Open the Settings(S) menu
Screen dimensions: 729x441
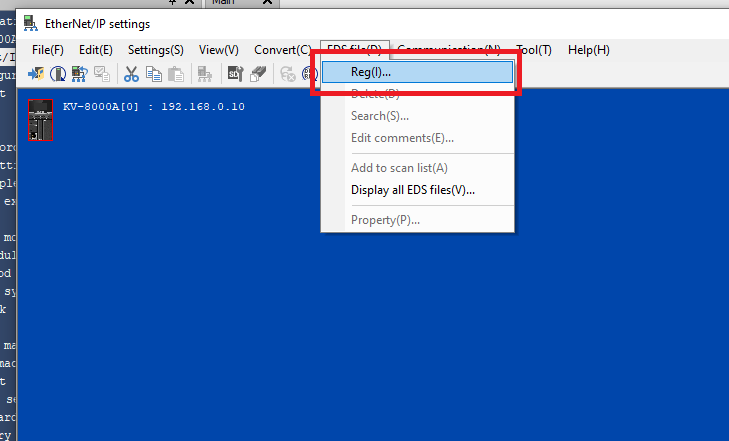[x=155, y=49]
